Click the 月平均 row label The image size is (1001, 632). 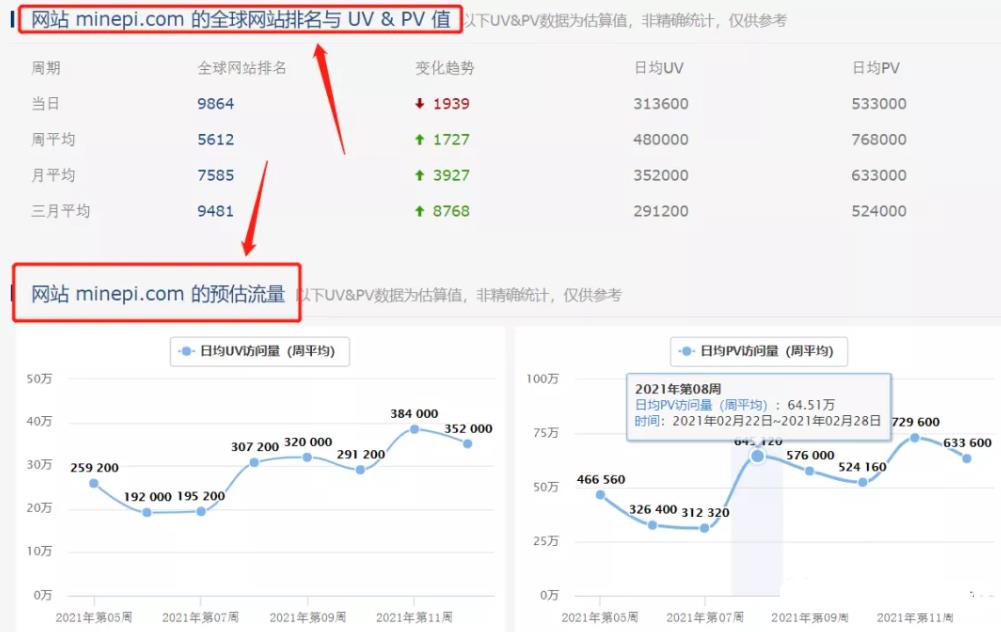click(x=53, y=175)
